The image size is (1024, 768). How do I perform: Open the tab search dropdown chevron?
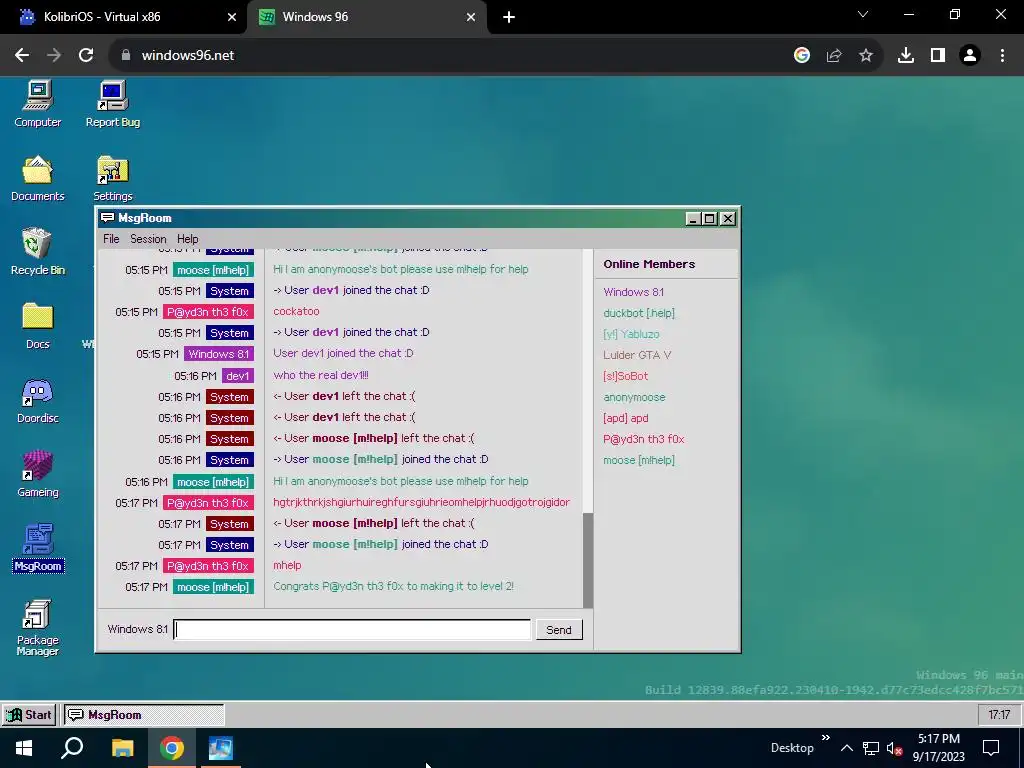863,14
